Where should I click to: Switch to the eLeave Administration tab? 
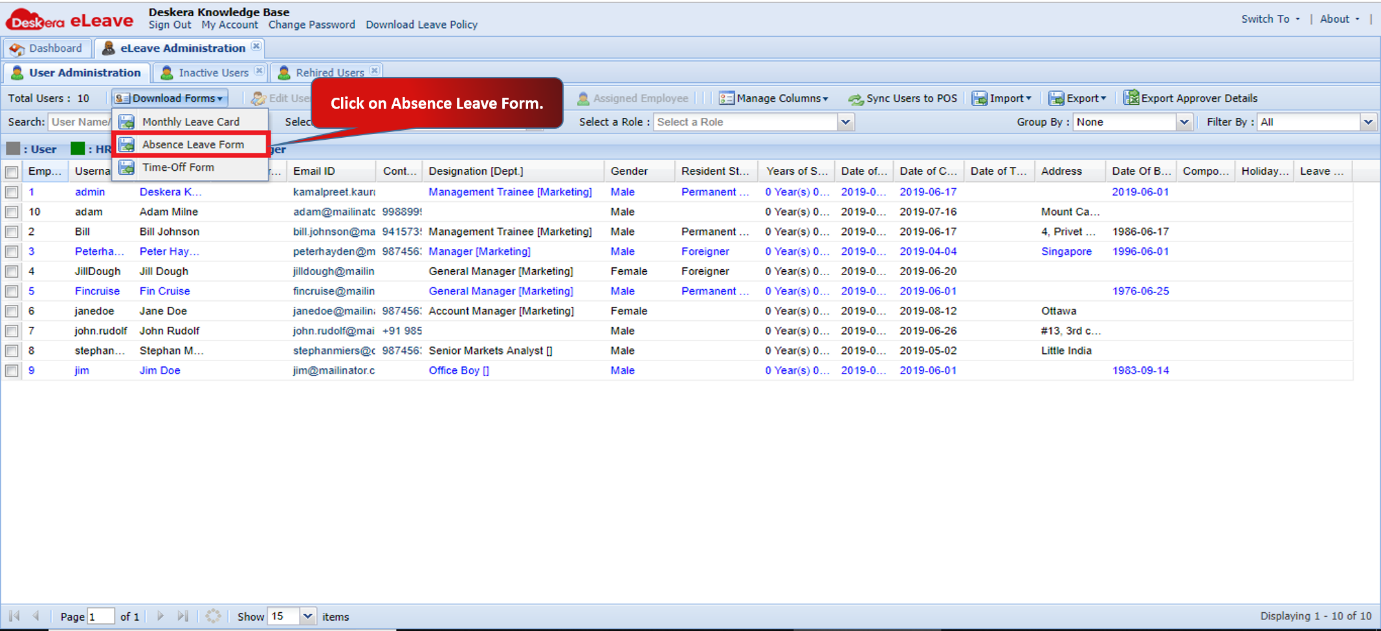[x=180, y=48]
